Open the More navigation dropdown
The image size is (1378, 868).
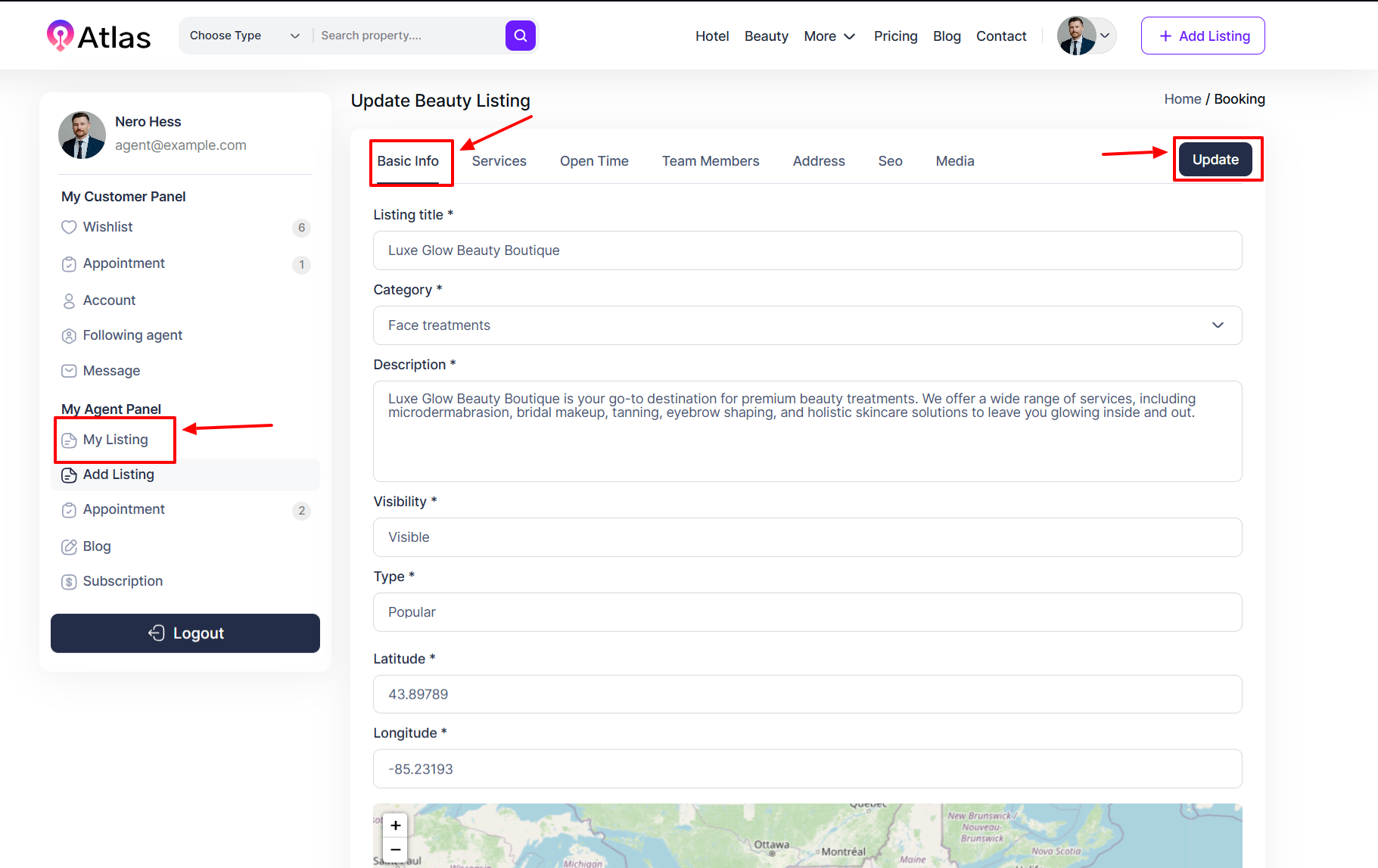(x=829, y=36)
